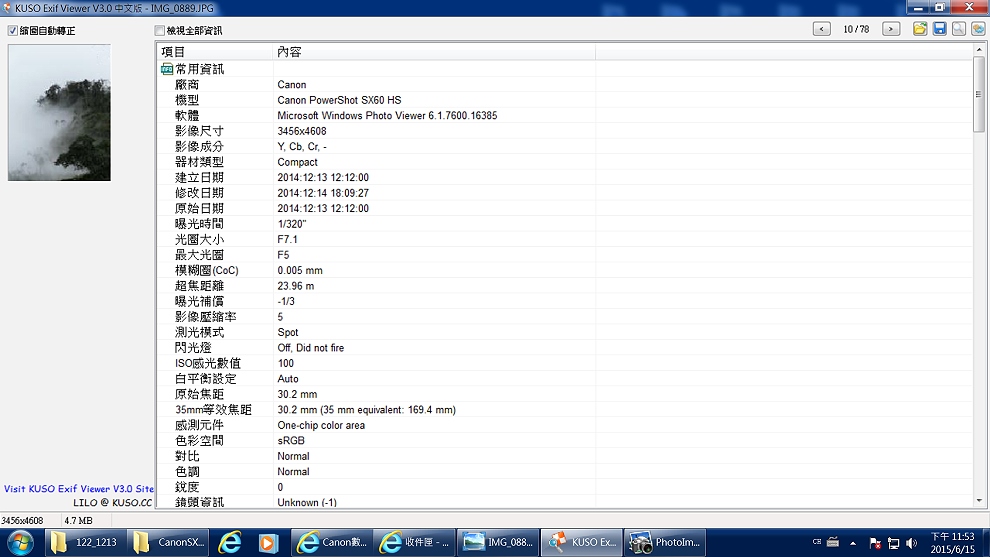Open Action Center flag tray icon
The height and width of the screenshot is (557, 990).
coord(875,543)
